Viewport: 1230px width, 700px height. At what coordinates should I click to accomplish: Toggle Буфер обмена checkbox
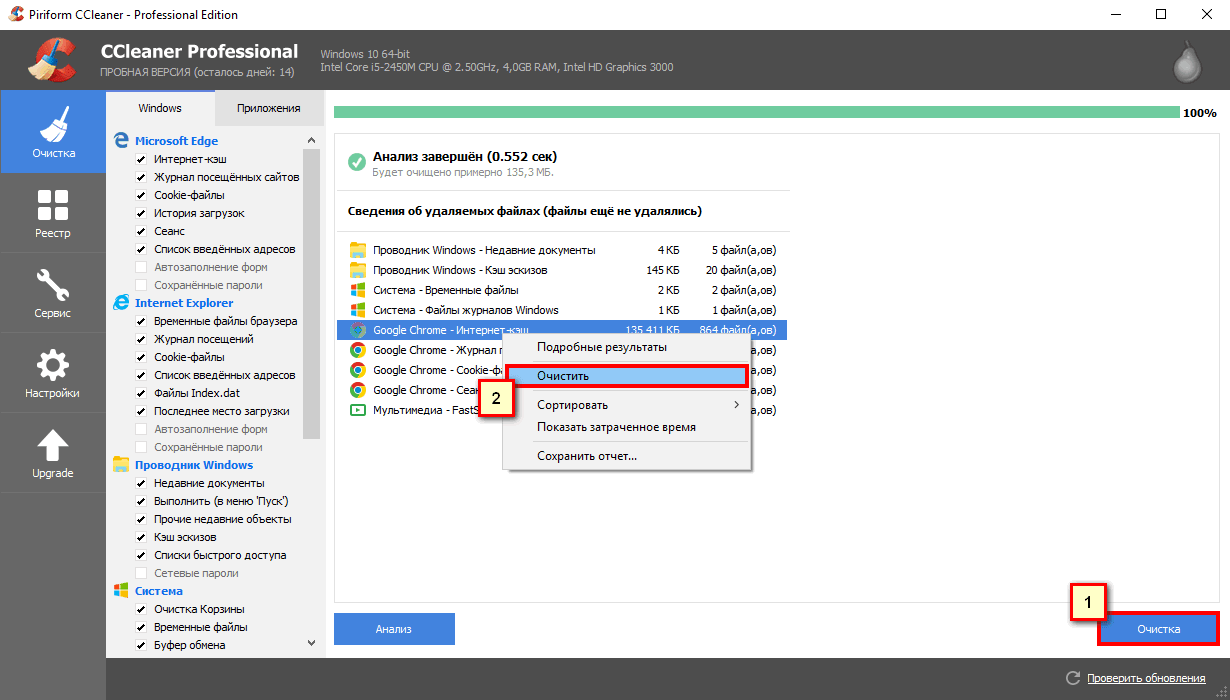(141, 645)
